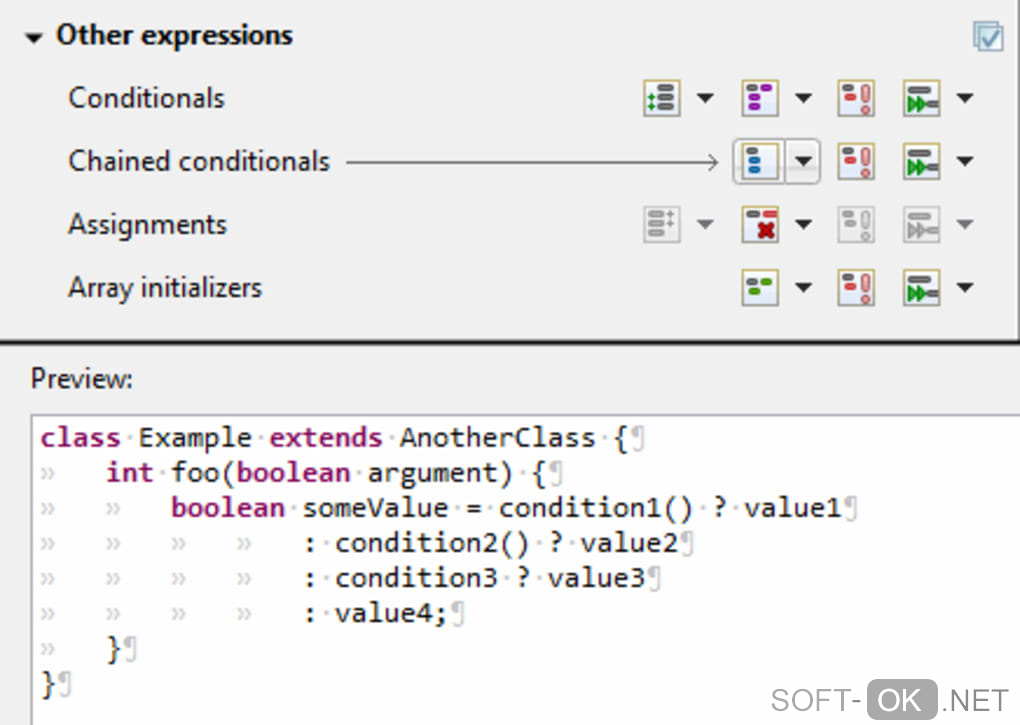
Task: Select the Chained conditionals row label
Action: coord(199,161)
